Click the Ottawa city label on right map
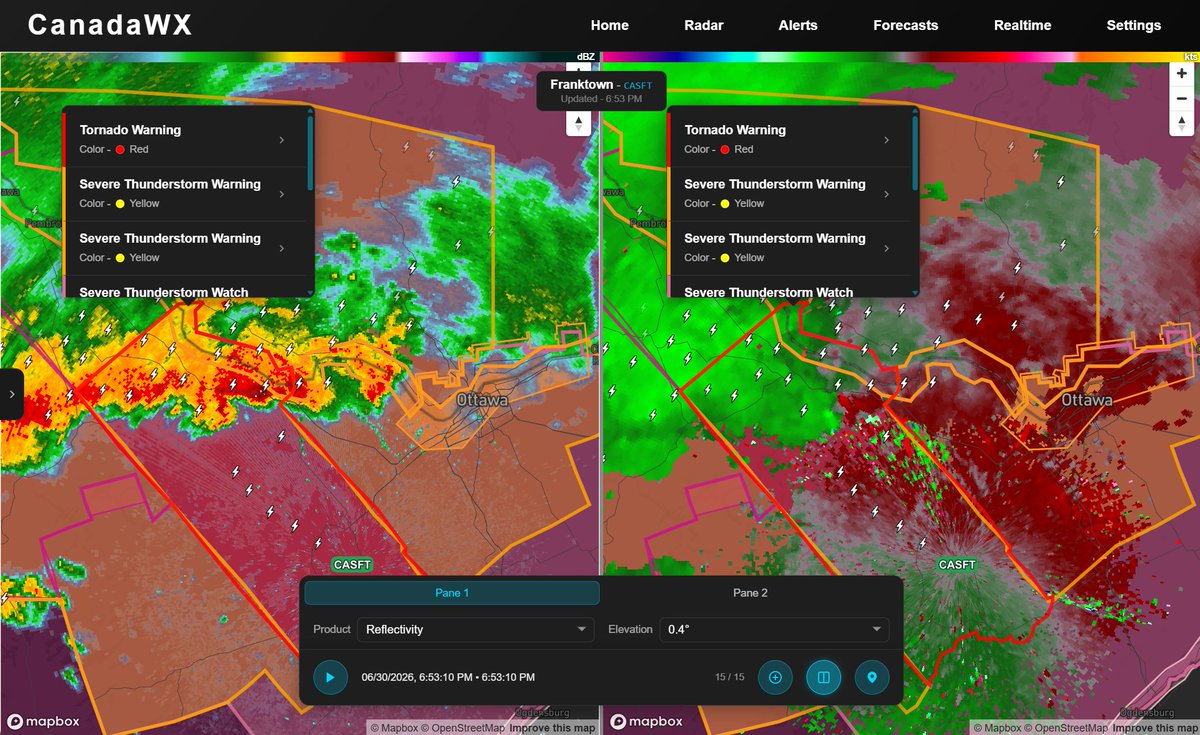Screen dimensions: 1200x735 pyautogui.click(x=1086, y=400)
